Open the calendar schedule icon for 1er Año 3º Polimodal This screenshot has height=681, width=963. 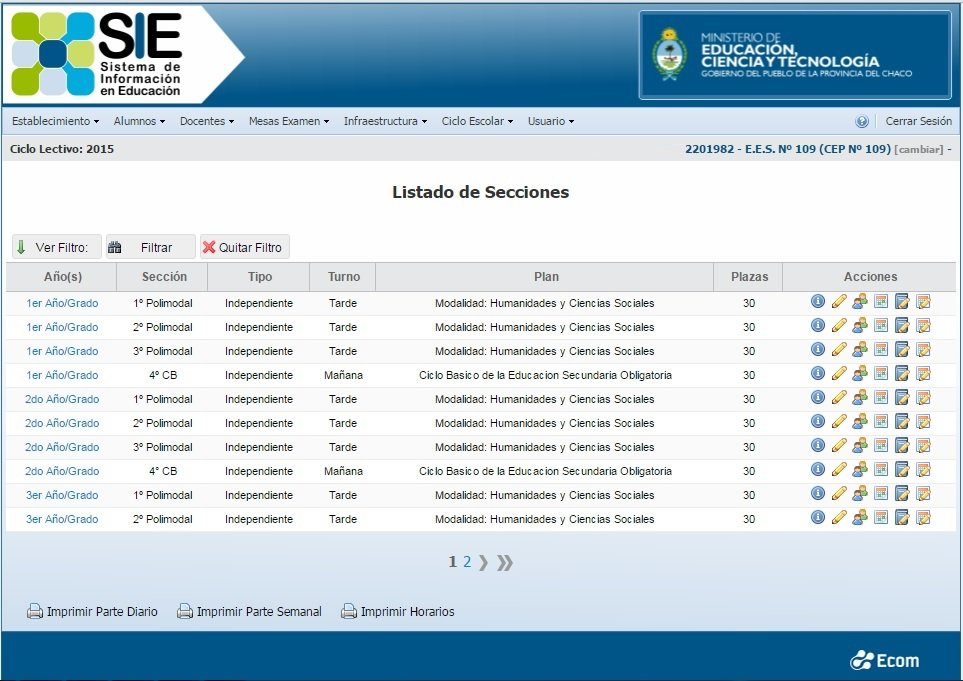click(x=881, y=350)
